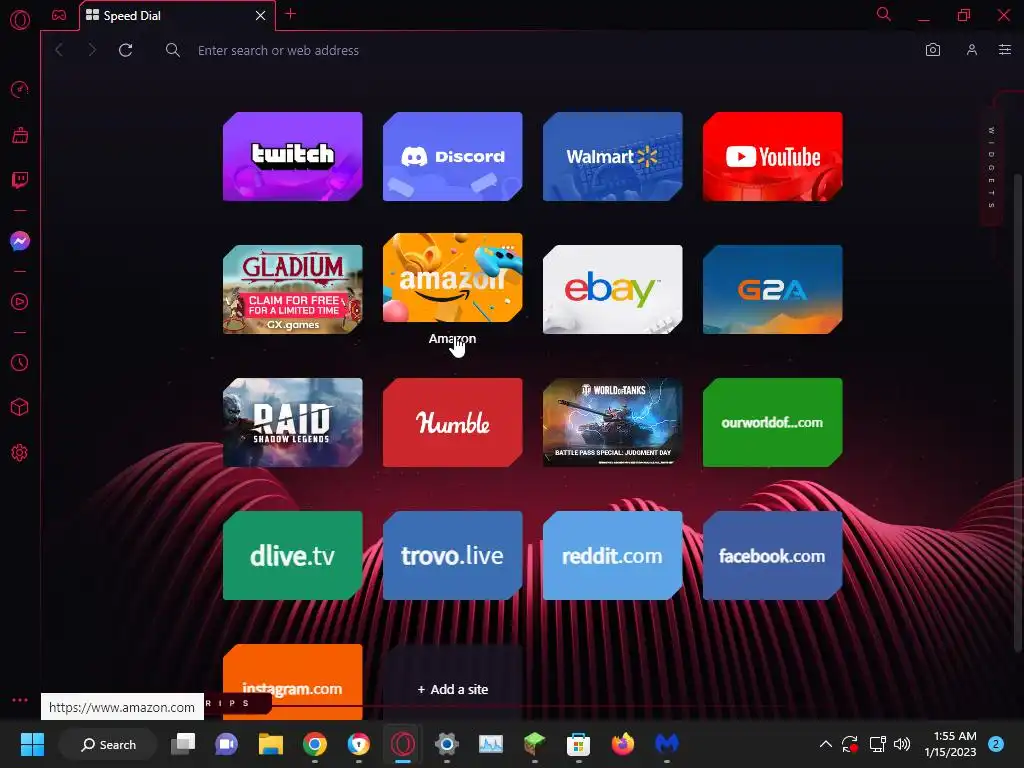Open GX Corner gamepad tab
Image resolution: width=1024 pixels, height=768 pixels.
pos(59,15)
